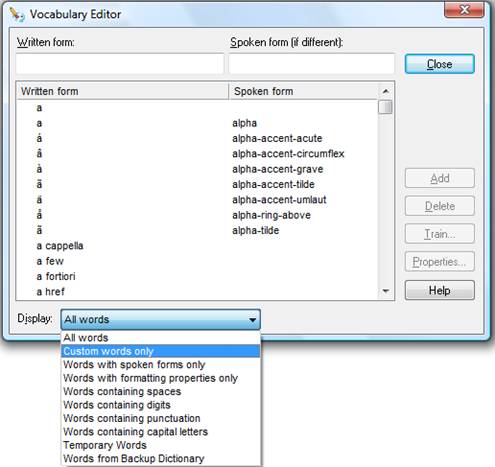Click the Spoken form text field
Viewport: 495px width, 467px height.
(x=312, y=64)
